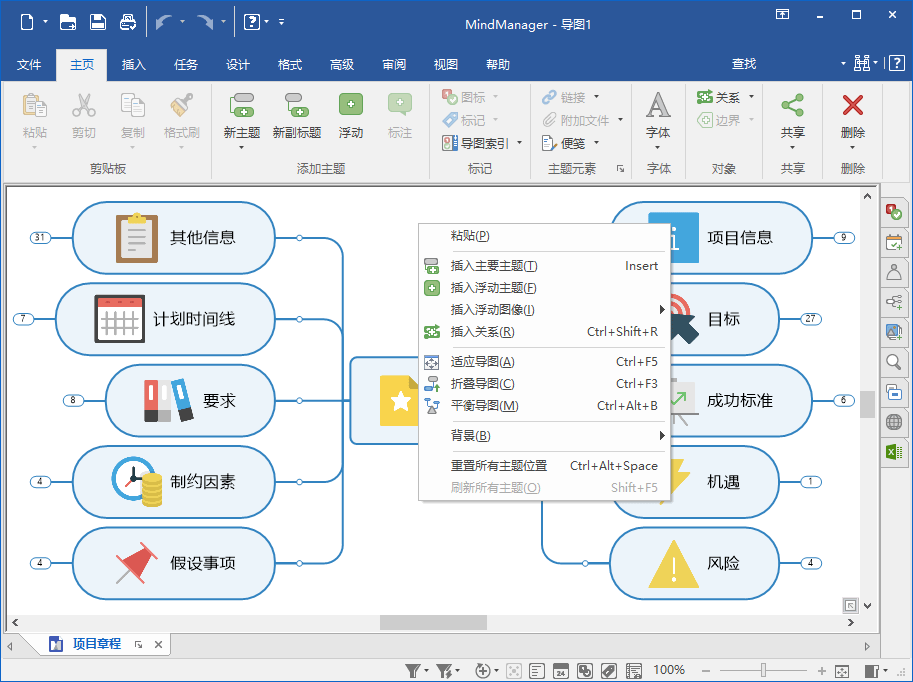This screenshot has width=913, height=682.
Task: Open 插入浮动图像 submenu
Action: pyautogui.click(x=544, y=310)
